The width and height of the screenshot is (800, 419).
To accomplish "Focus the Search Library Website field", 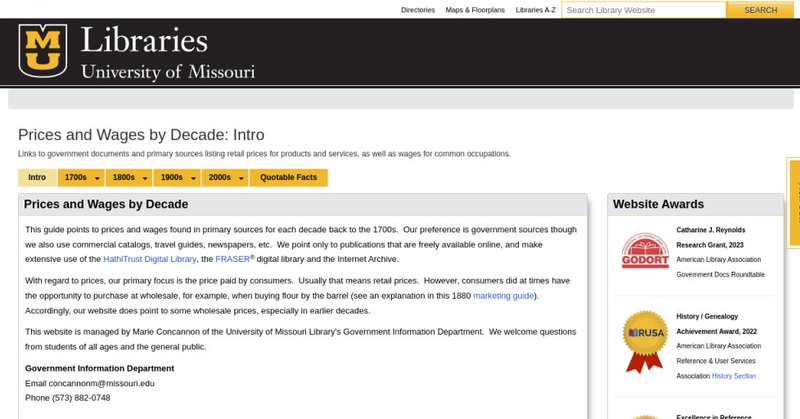I will click(x=644, y=10).
